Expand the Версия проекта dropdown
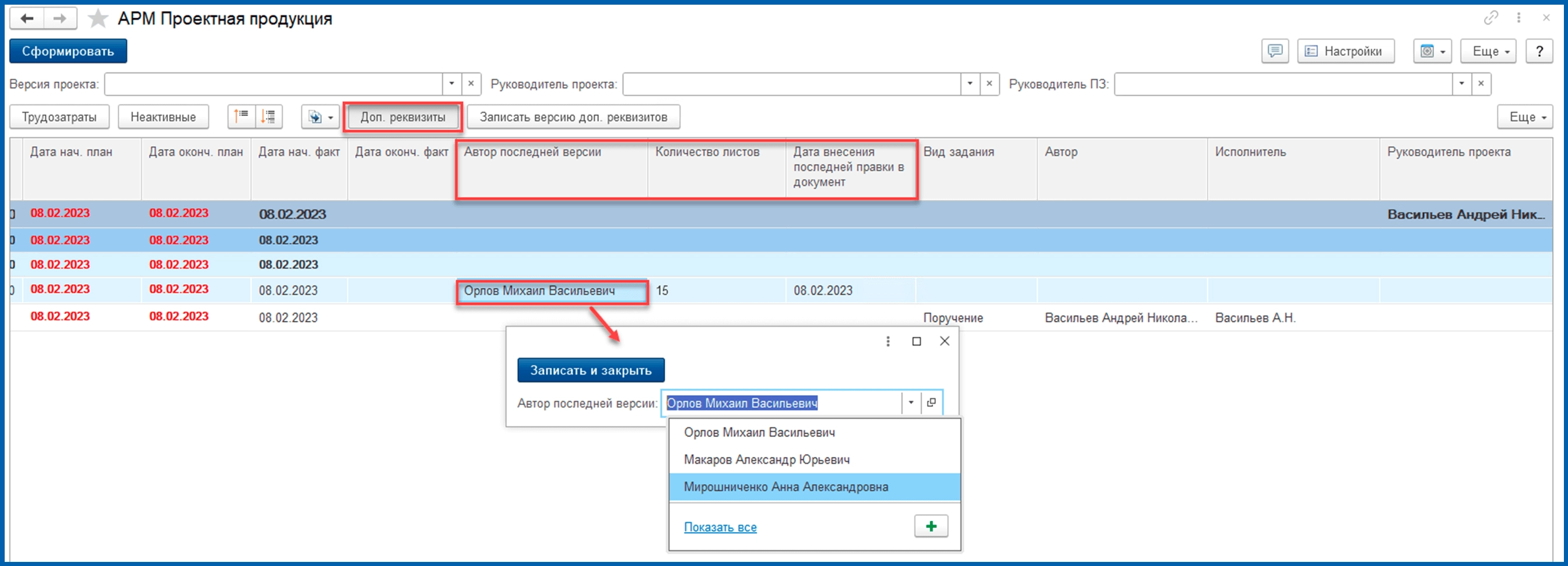 [x=451, y=84]
